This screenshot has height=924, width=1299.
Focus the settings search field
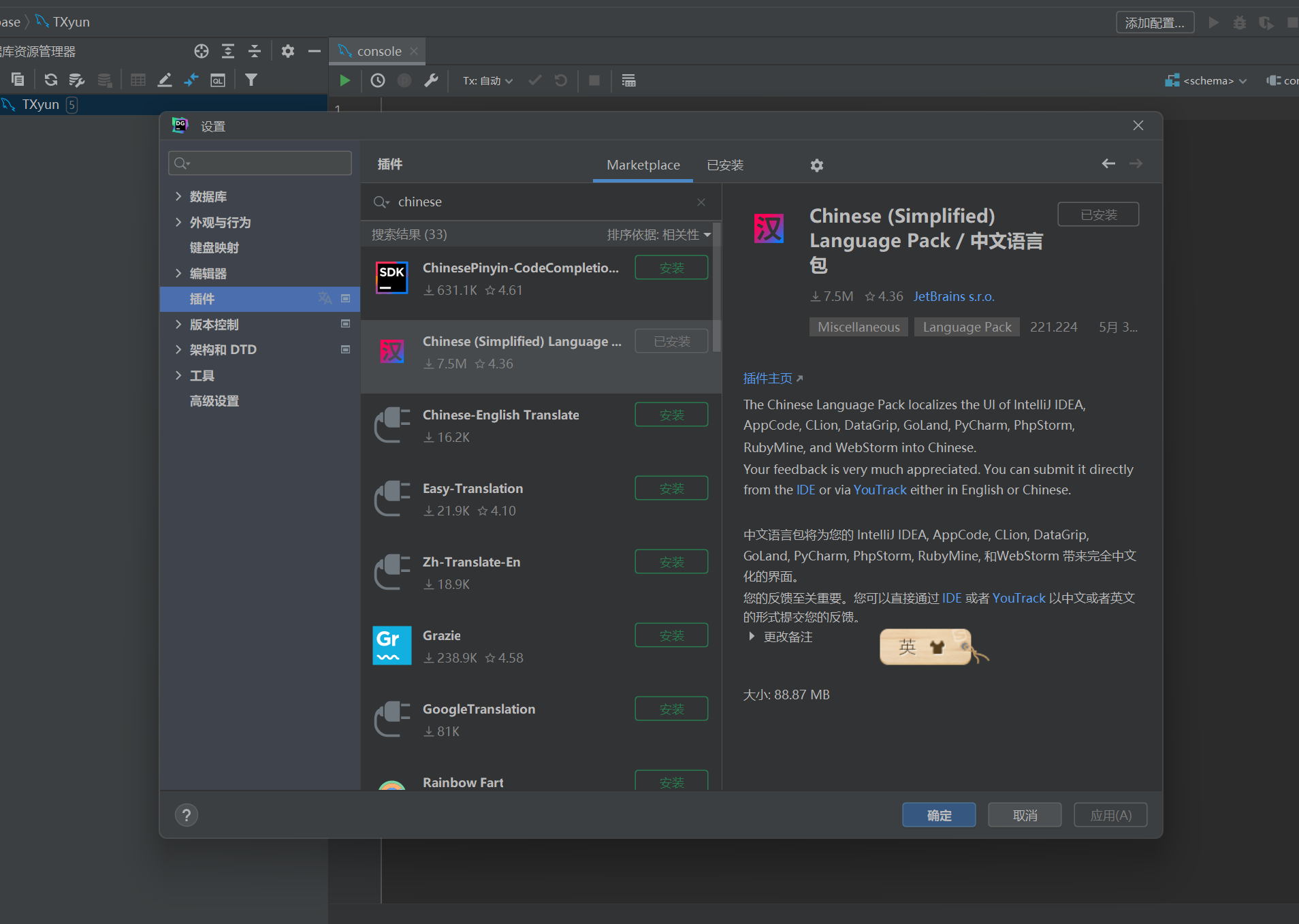(x=260, y=163)
